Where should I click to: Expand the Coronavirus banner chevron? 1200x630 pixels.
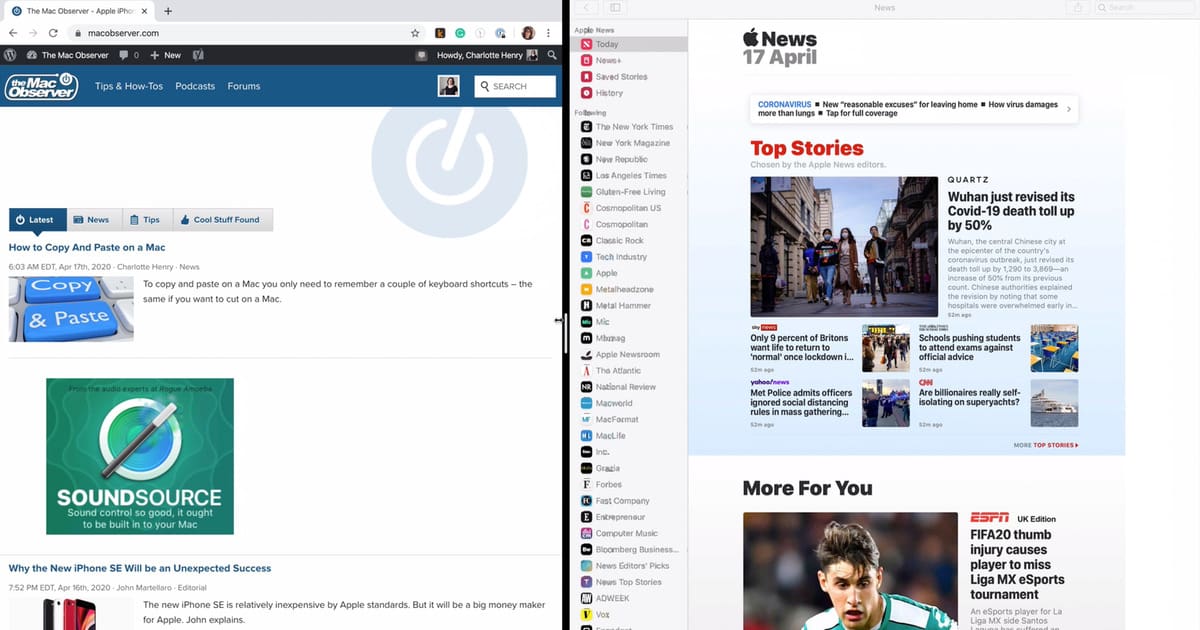coord(1068,109)
